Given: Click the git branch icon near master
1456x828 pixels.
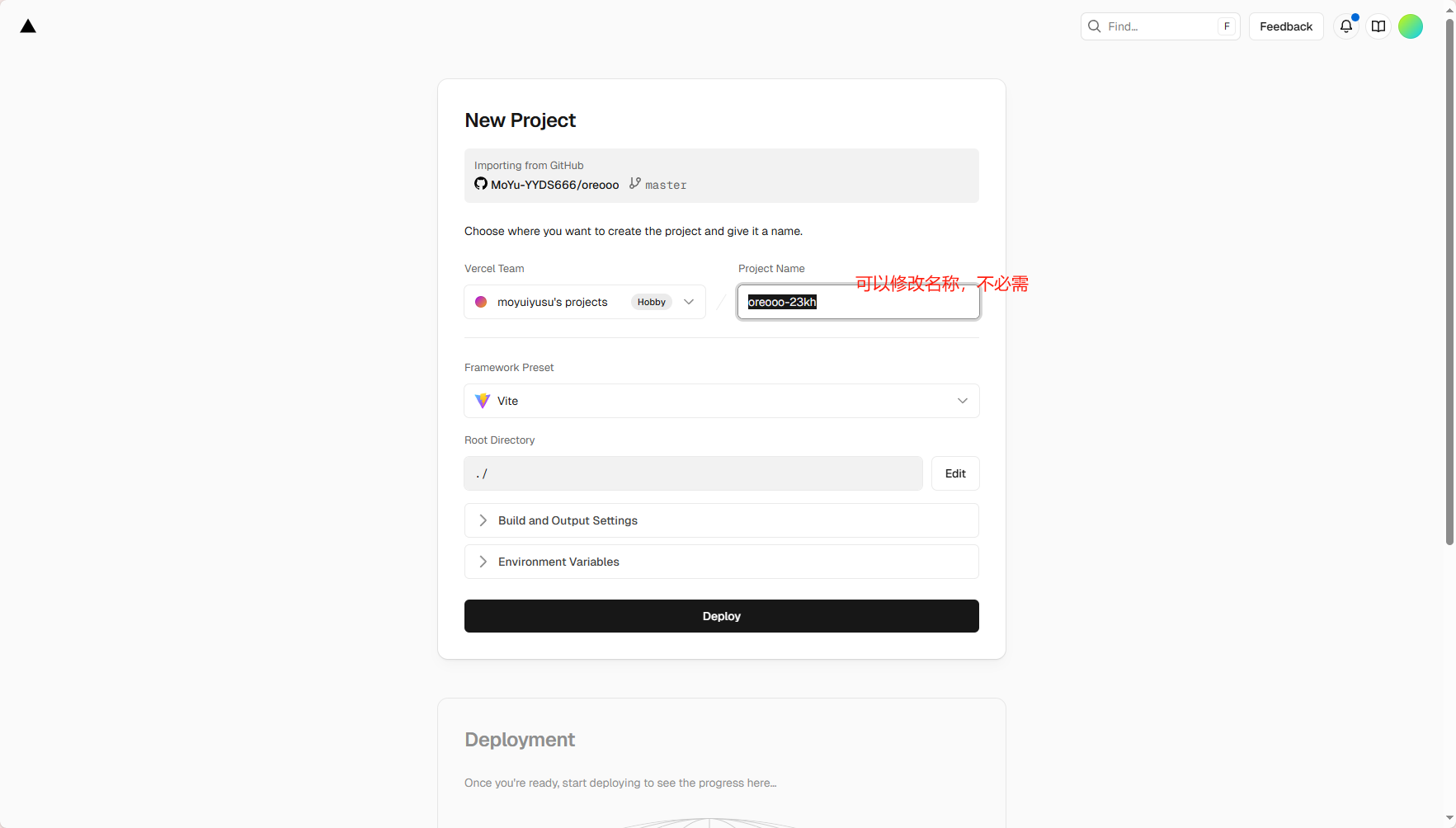Looking at the screenshot, I should (x=634, y=183).
